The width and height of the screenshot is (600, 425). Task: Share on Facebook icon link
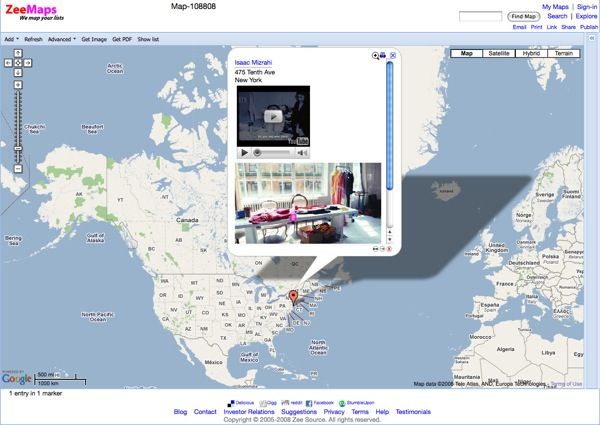tap(320, 403)
